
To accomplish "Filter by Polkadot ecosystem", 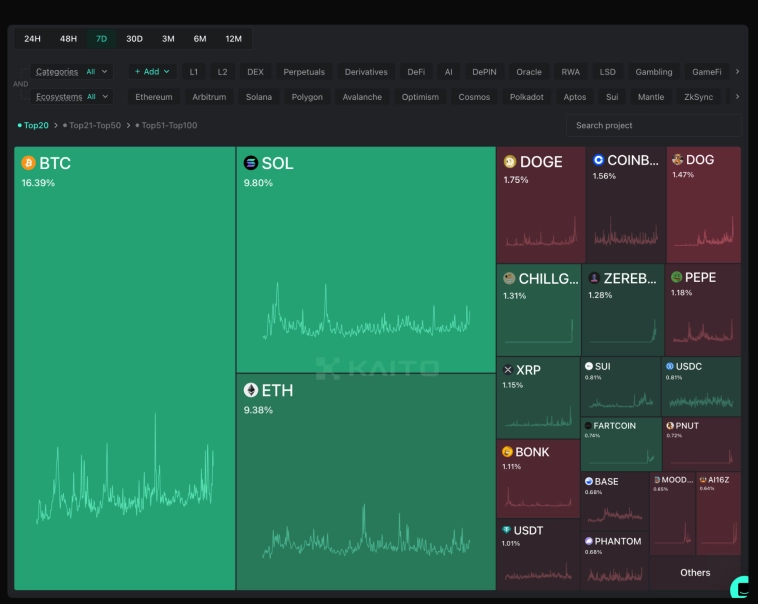I will click(x=526, y=97).
